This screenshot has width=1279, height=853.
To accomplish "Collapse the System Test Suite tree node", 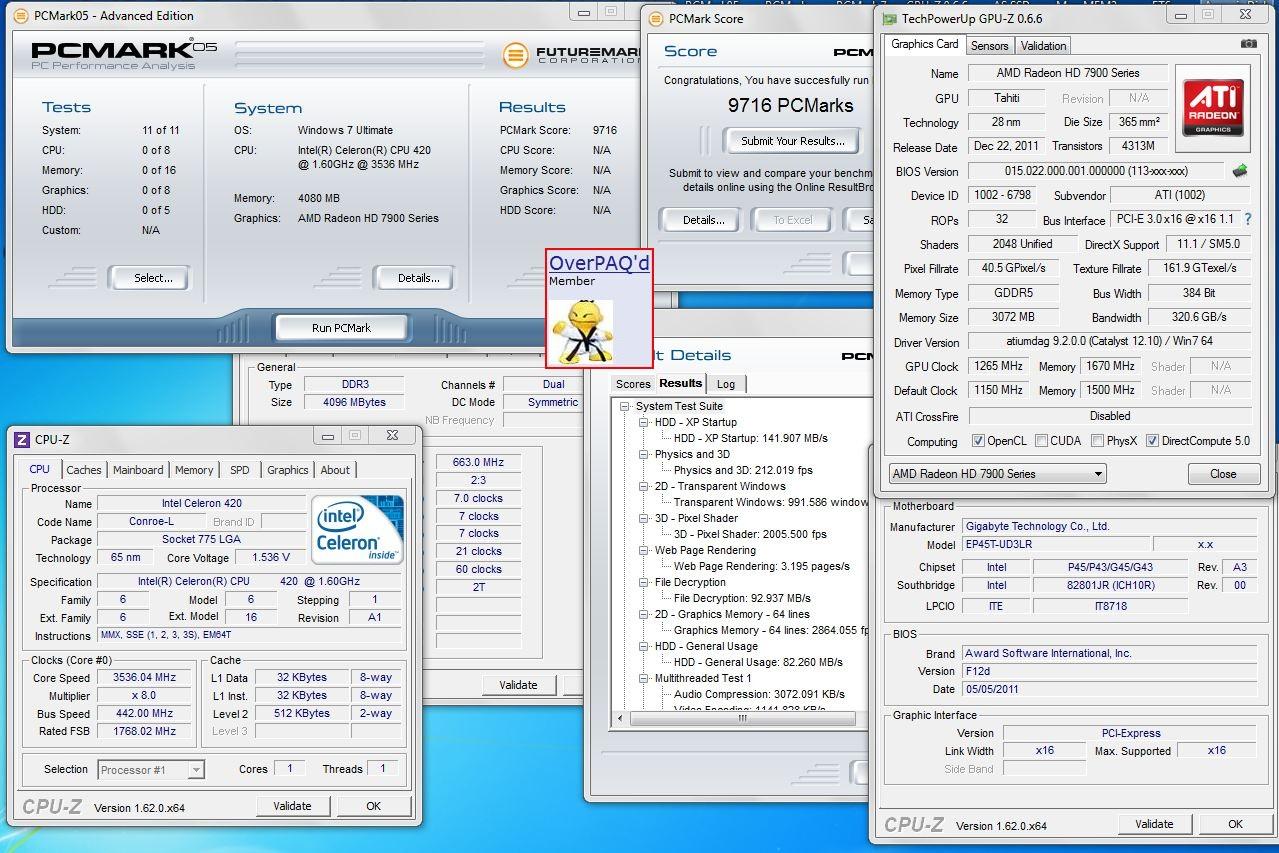I will (x=625, y=407).
